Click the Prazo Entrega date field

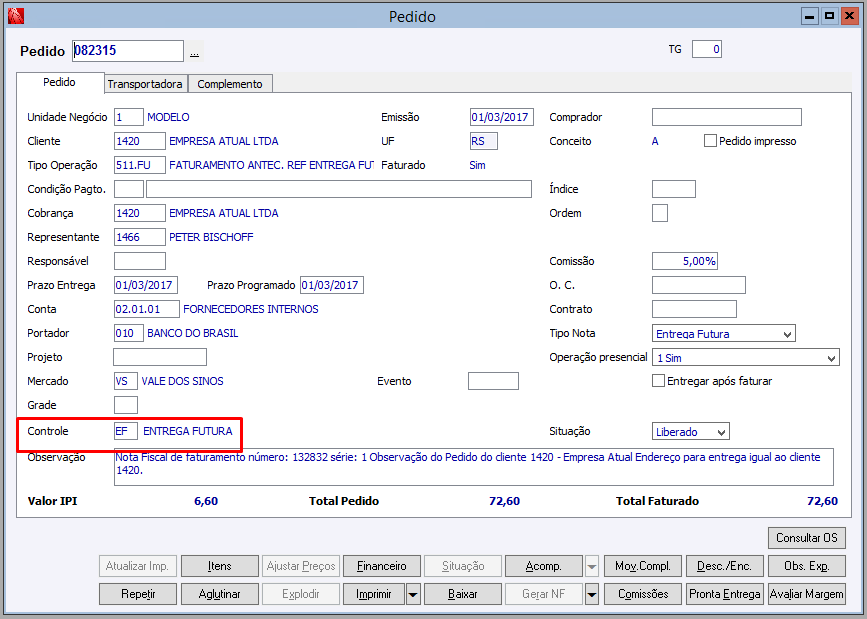pos(146,285)
